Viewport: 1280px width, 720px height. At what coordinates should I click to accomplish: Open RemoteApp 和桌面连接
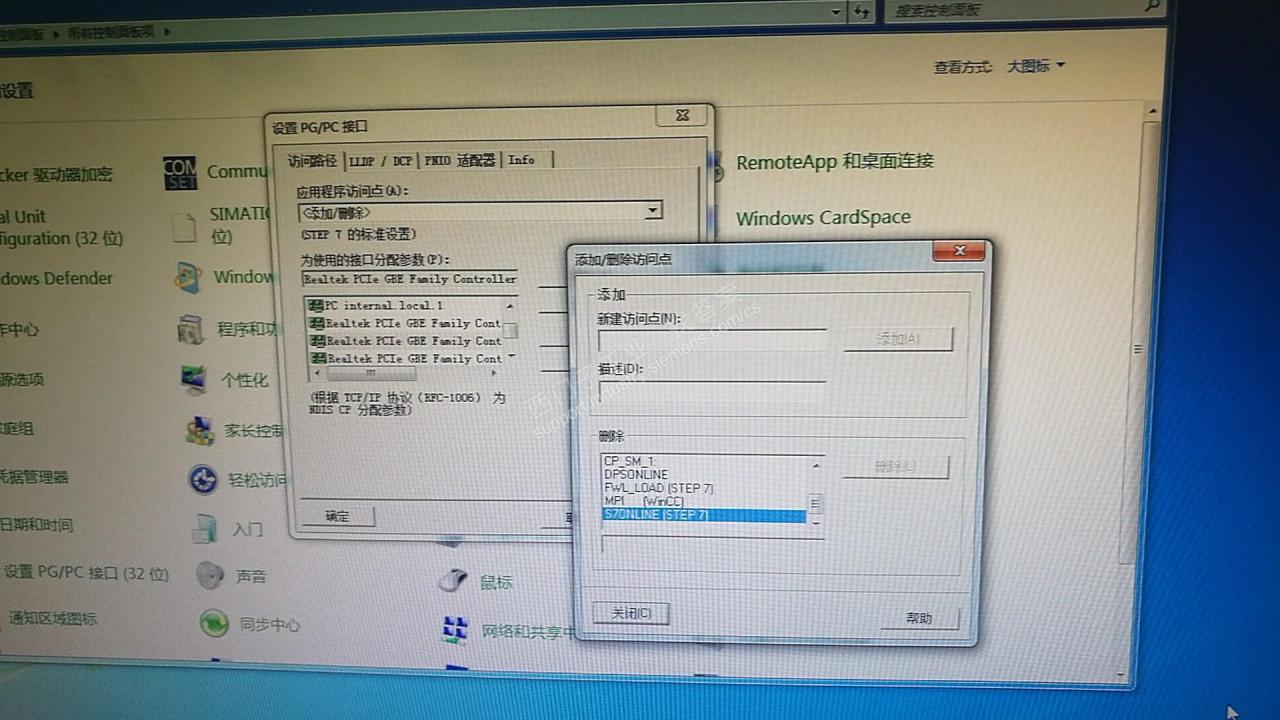pos(834,161)
